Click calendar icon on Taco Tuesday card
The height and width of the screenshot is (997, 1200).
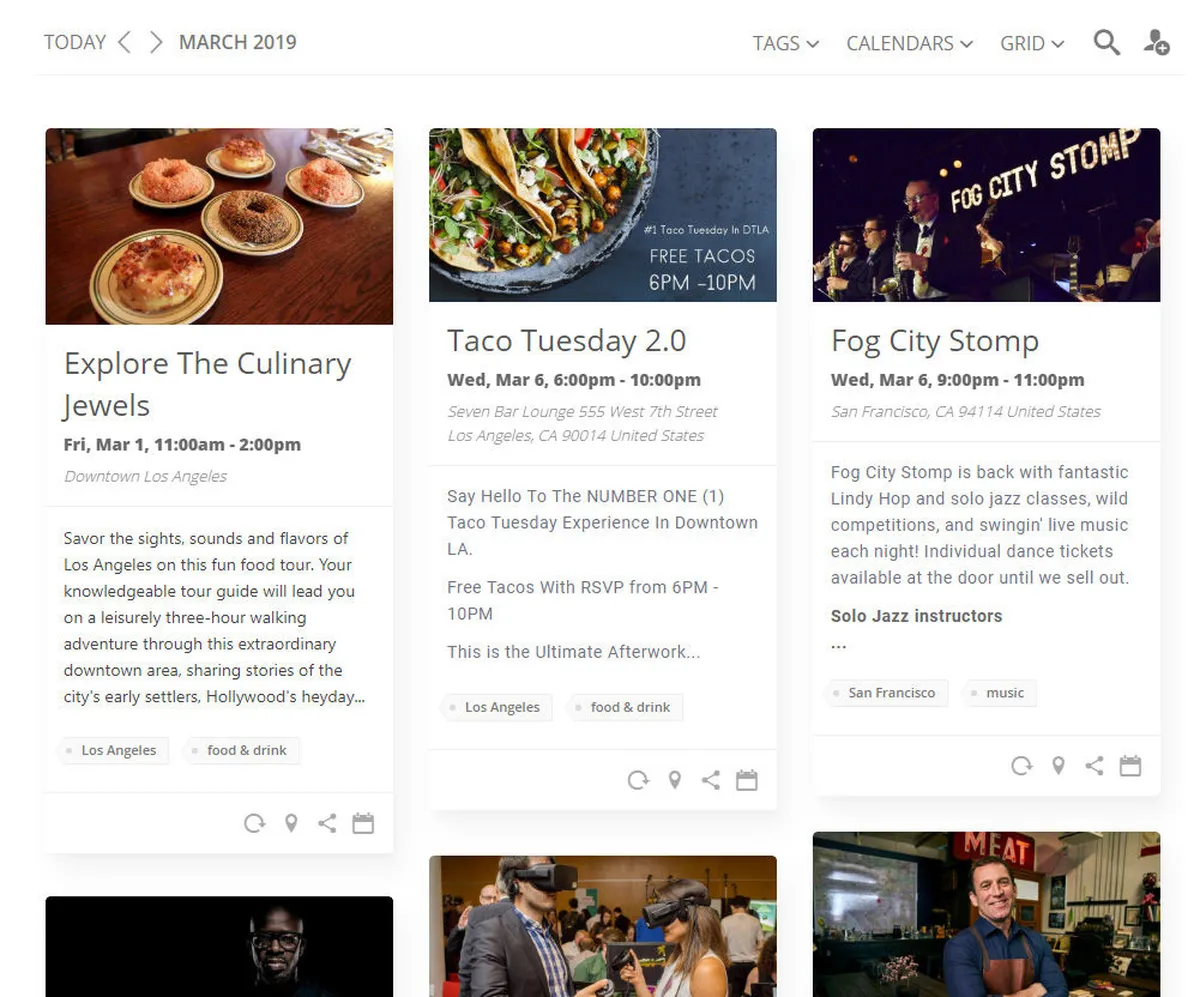[x=747, y=780]
